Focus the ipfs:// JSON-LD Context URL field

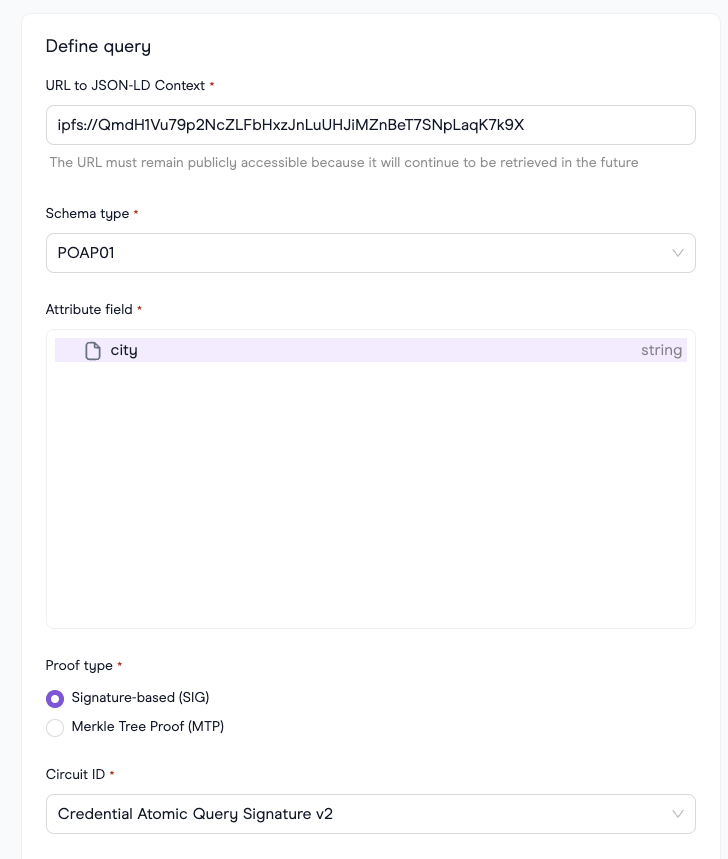371,125
